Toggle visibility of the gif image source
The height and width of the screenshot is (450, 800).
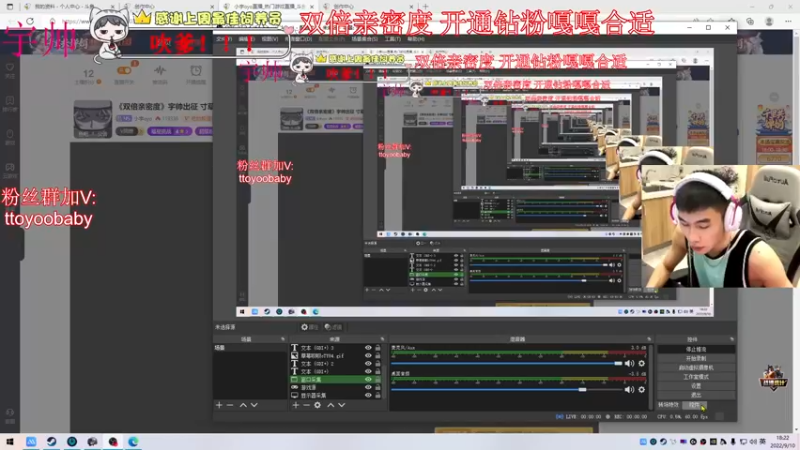368,356
